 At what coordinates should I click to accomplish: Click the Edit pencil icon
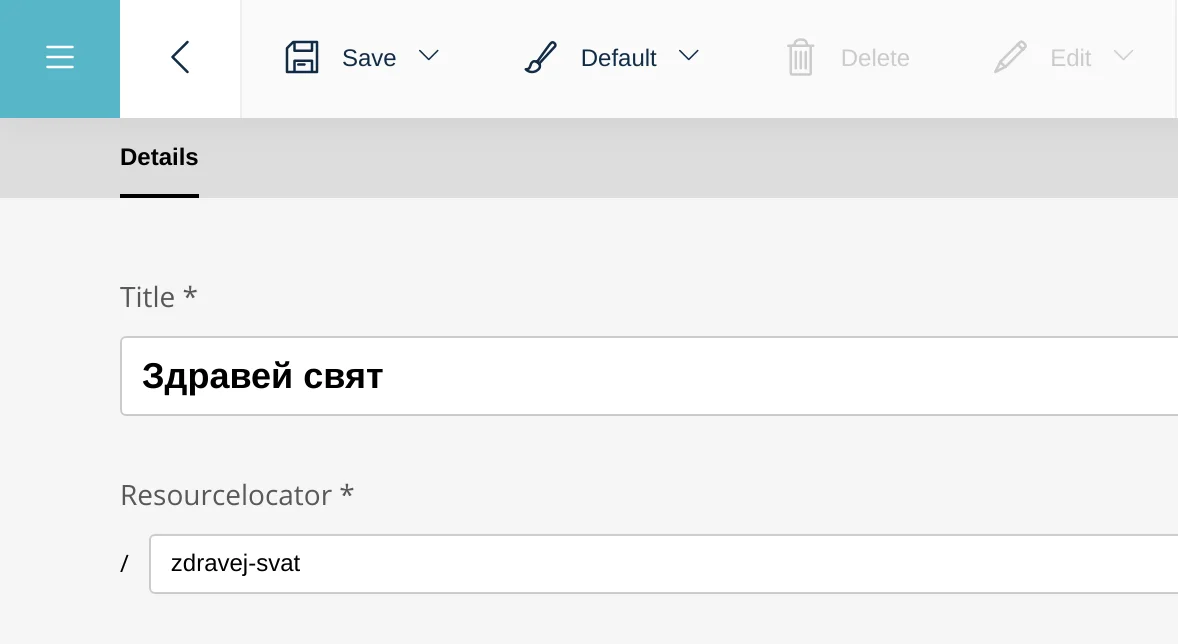point(1009,57)
